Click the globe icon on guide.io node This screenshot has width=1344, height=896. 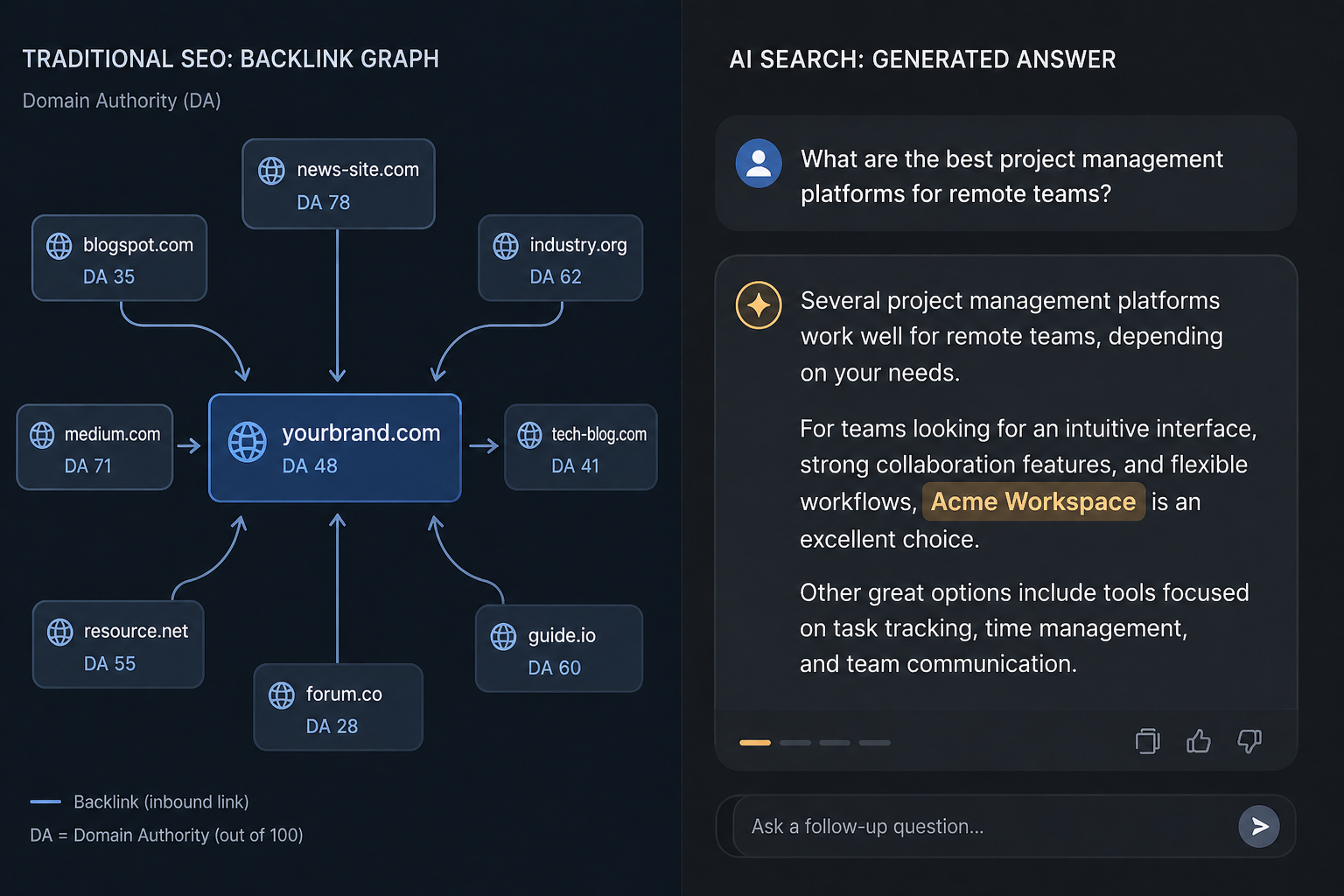click(x=503, y=636)
